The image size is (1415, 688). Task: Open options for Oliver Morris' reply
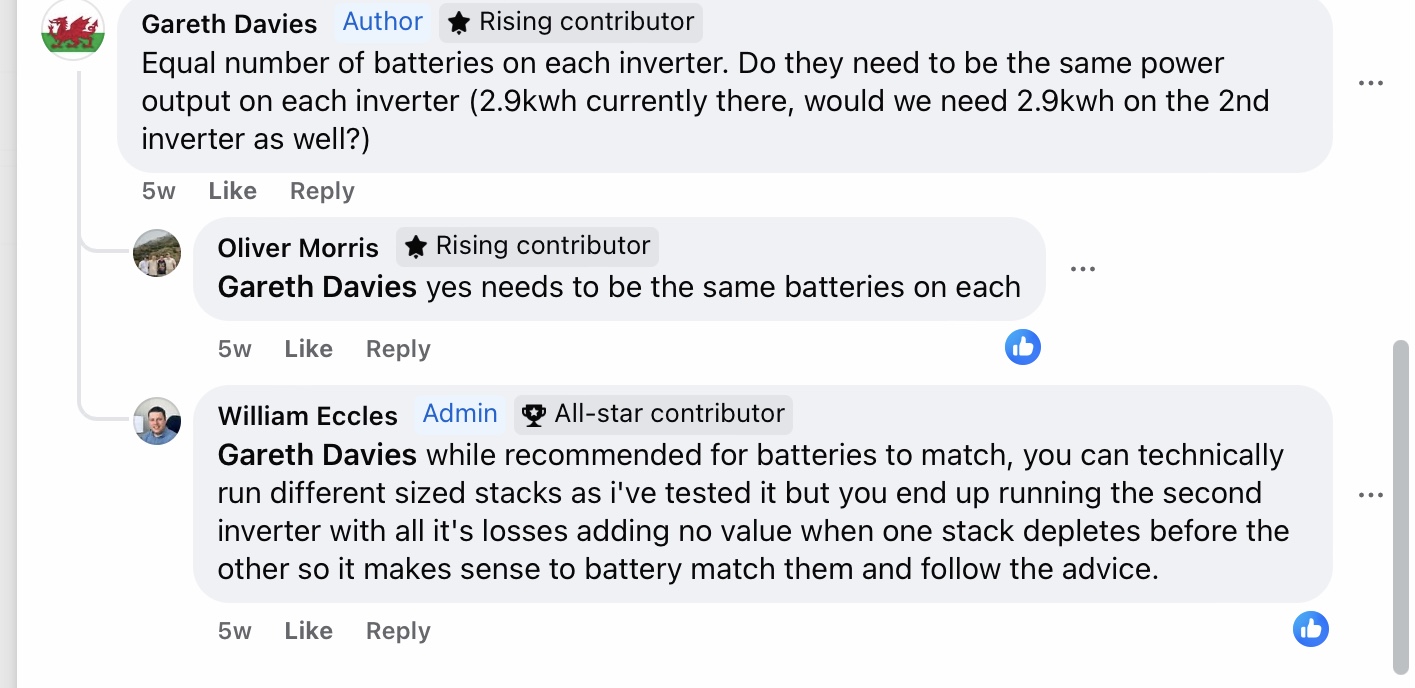pos(1082,269)
